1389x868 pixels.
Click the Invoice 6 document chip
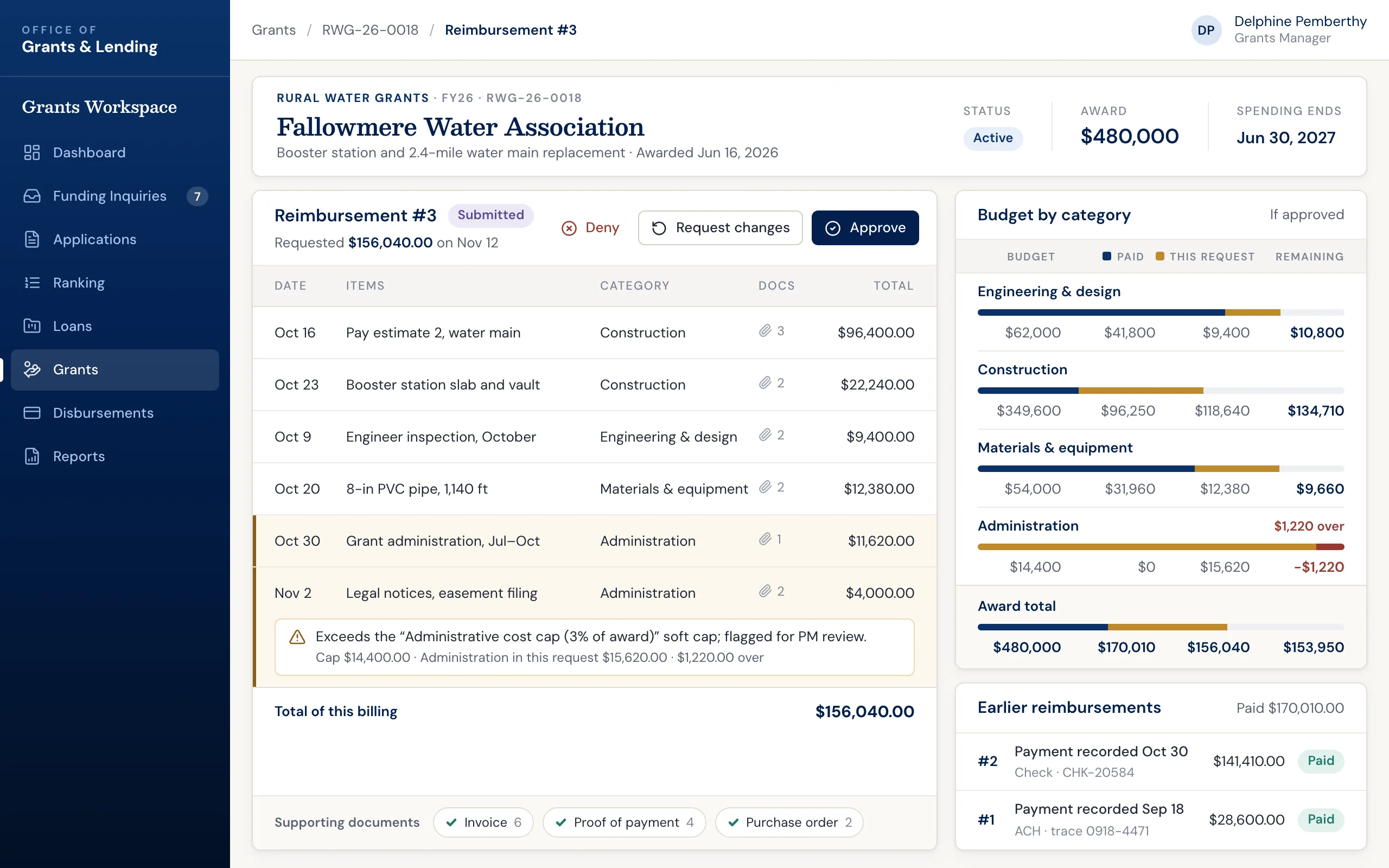click(483, 822)
